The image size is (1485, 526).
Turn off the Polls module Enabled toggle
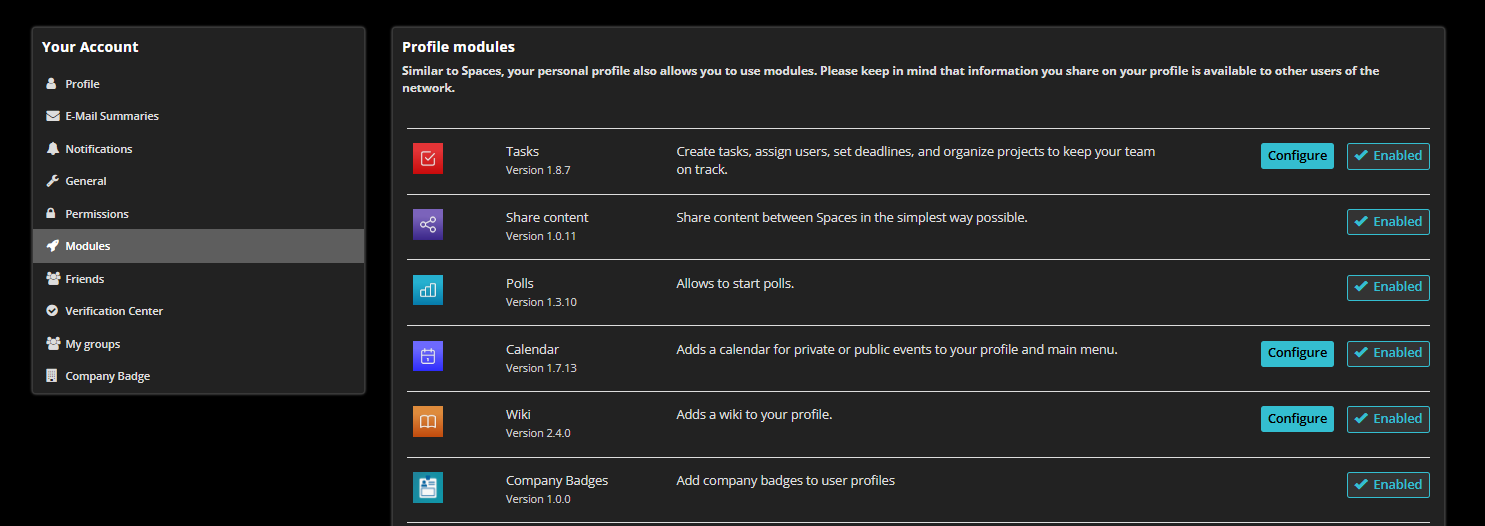click(1388, 287)
